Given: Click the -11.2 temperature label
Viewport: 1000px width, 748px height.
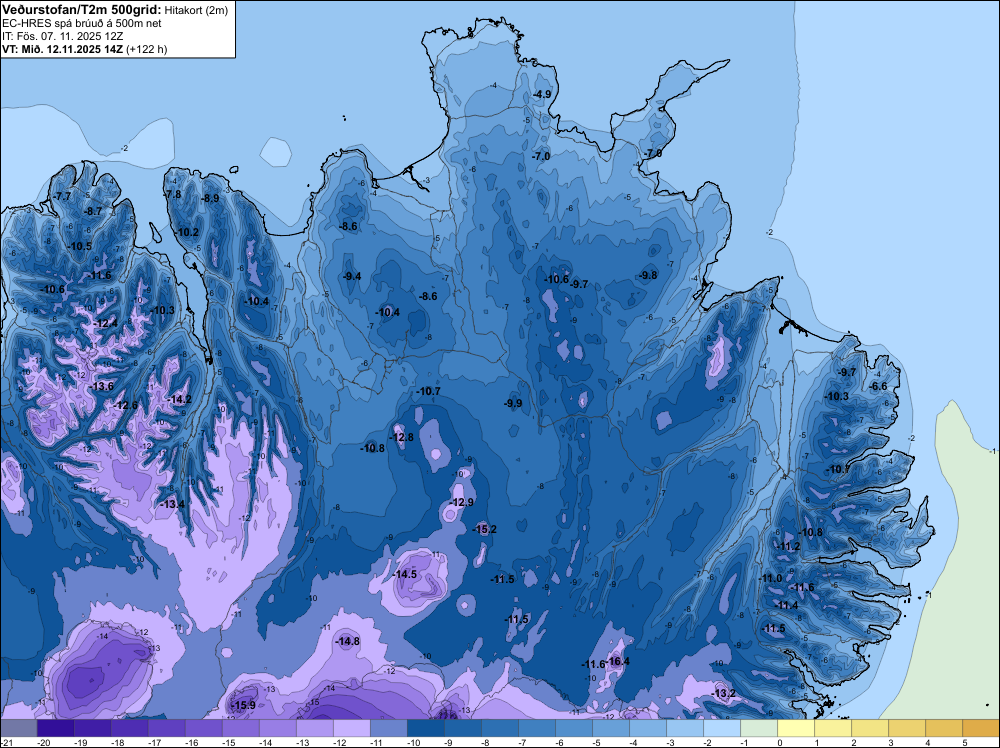Looking at the screenshot, I should click(x=788, y=546).
